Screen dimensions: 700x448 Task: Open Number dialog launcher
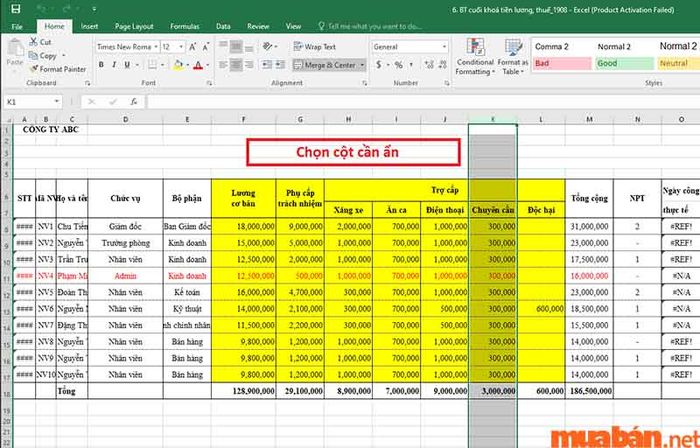tap(446, 83)
